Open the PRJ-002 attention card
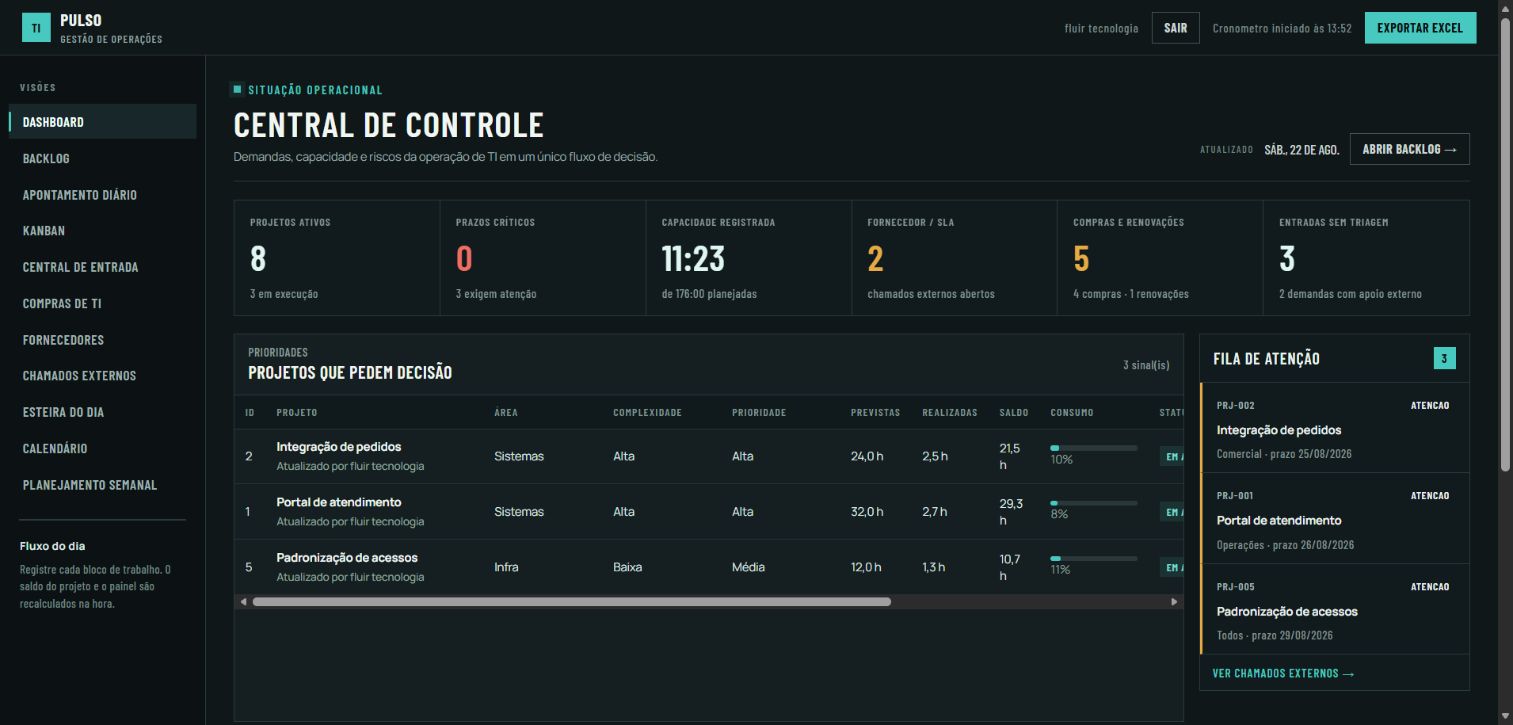1513x725 pixels. click(x=1334, y=428)
